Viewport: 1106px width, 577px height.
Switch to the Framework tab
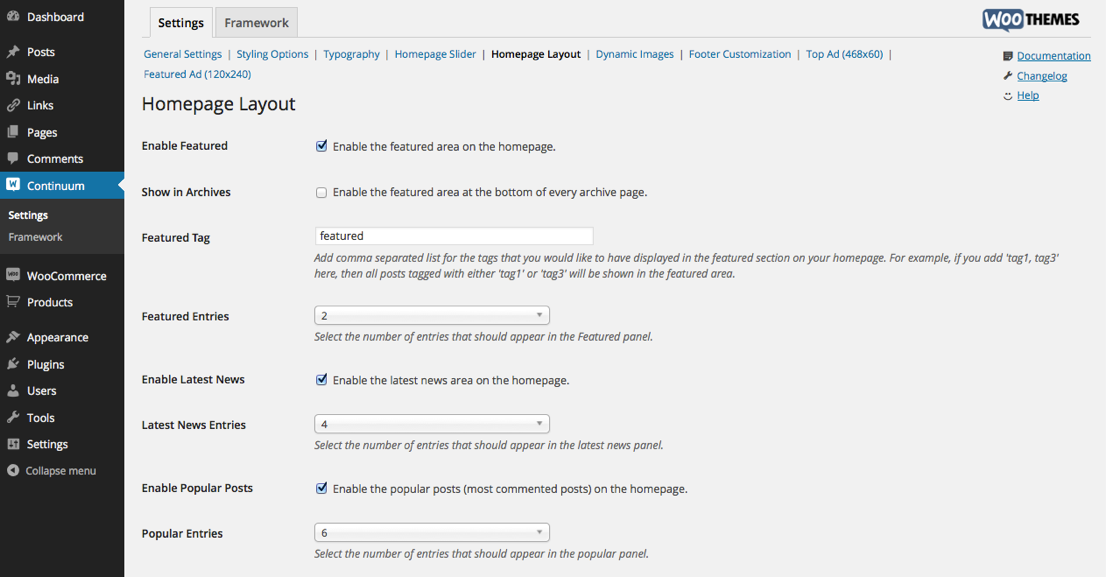[256, 23]
